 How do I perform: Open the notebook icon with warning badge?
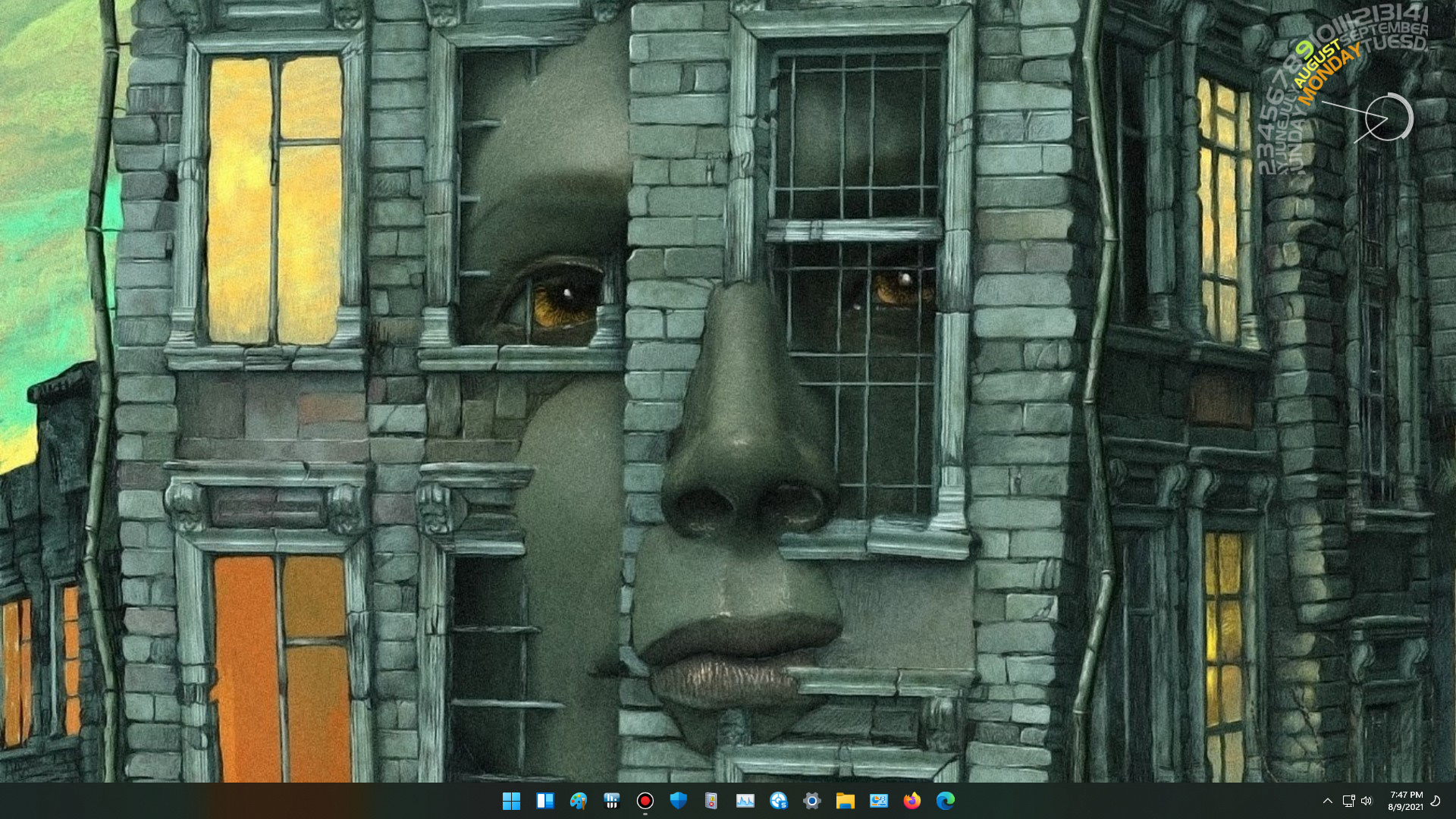pyautogui.click(x=711, y=801)
